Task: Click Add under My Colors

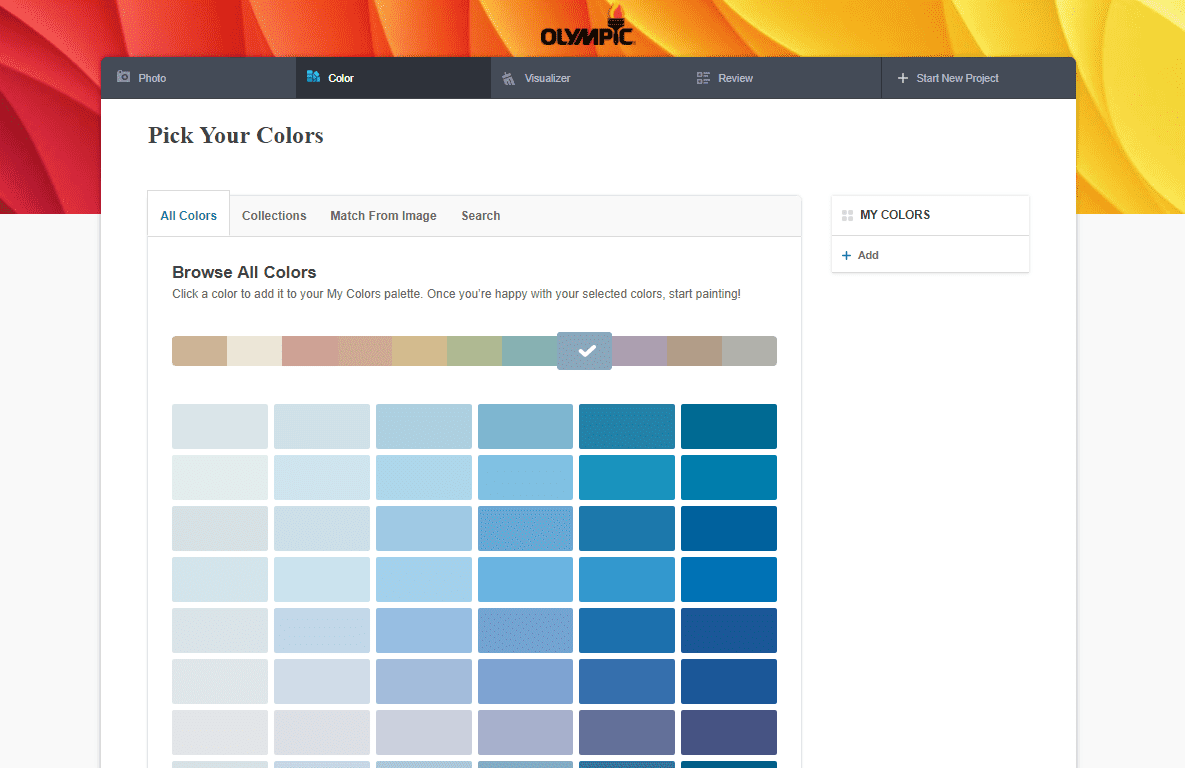Action: (860, 255)
